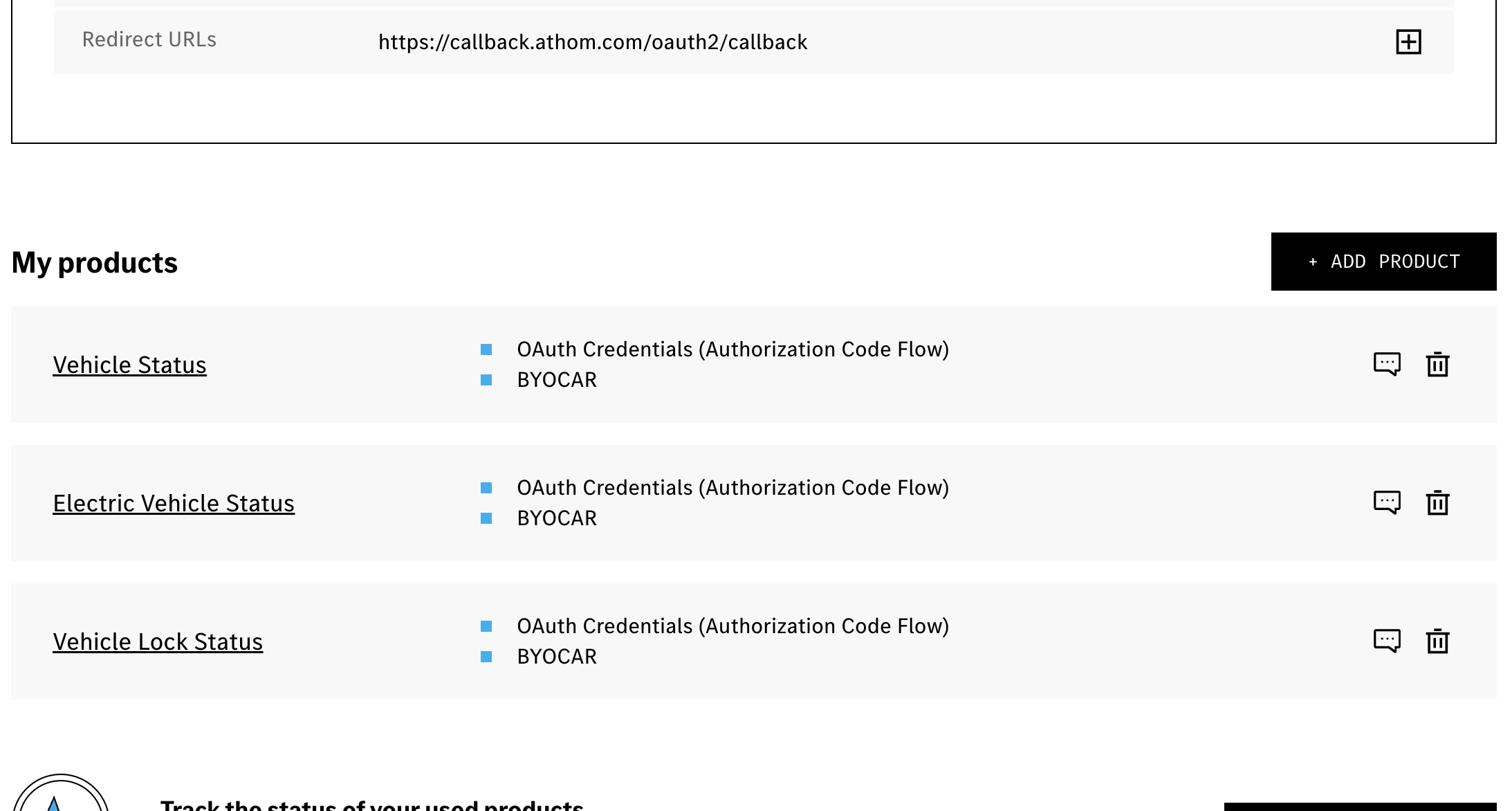Viewport: 1512px width, 811px height.
Task: Delete Electric Vehicle Status with trash icon
Action: click(x=1437, y=502)
